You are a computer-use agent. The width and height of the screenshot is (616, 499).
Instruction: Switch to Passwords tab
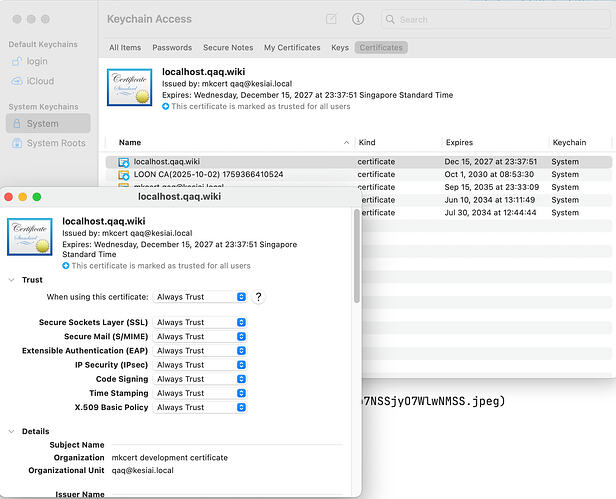pos(172,48)
